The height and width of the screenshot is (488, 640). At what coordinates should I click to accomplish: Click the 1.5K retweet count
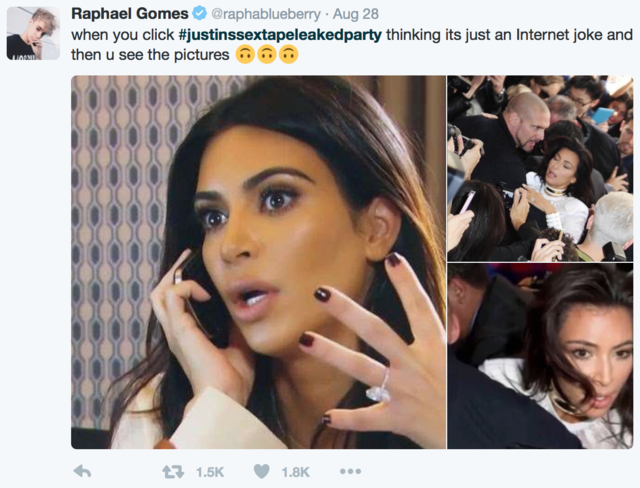(210, 472)
